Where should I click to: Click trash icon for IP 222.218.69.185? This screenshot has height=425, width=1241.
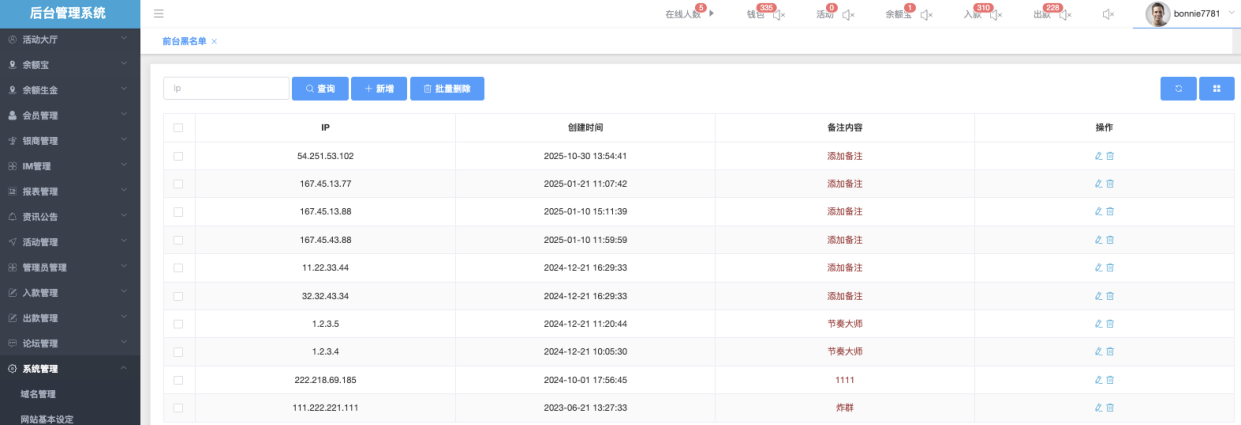(x=1110, y=380)
